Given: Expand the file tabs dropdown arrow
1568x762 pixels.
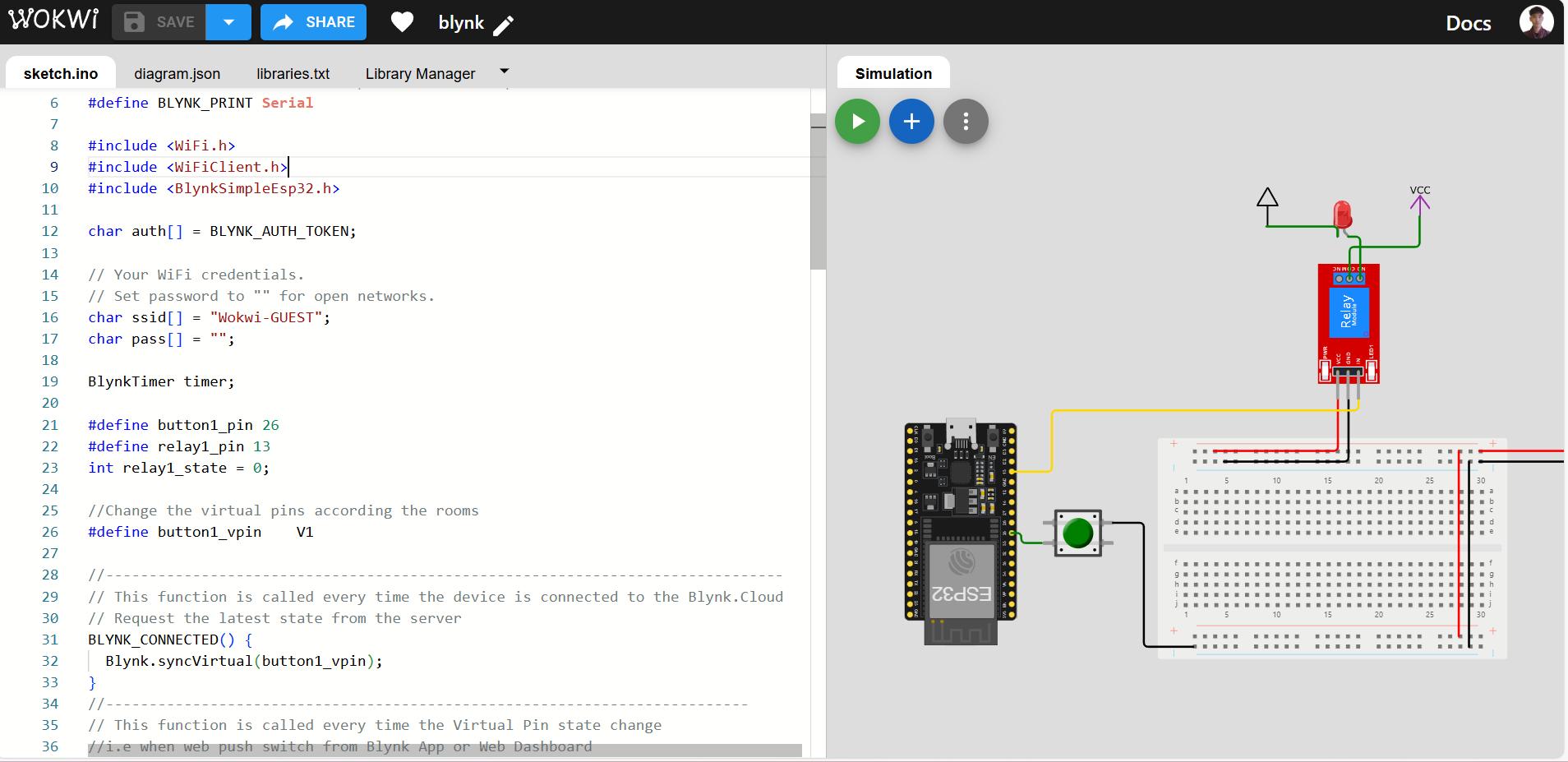Looking at the screenshot, I should pyautogui.click(x=505, y=72).
